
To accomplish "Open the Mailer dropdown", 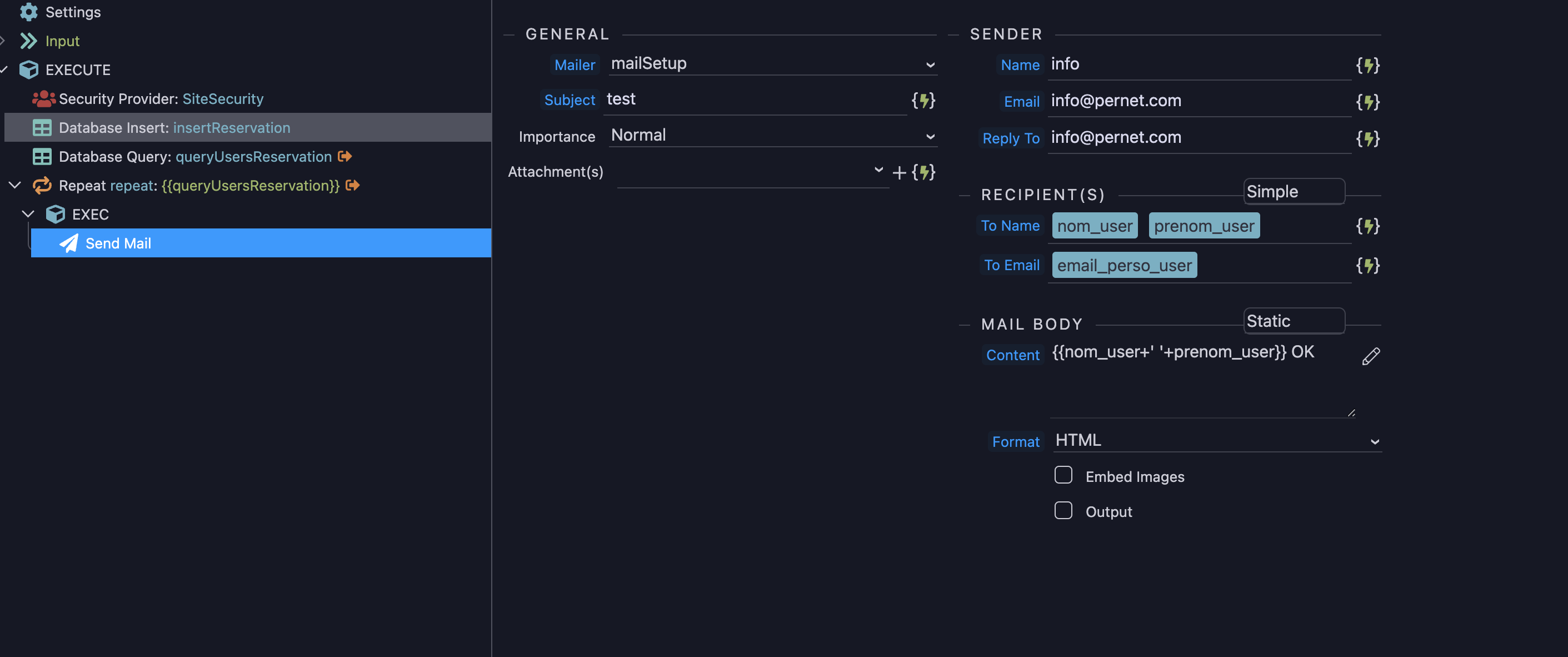I will pos(772,64).
